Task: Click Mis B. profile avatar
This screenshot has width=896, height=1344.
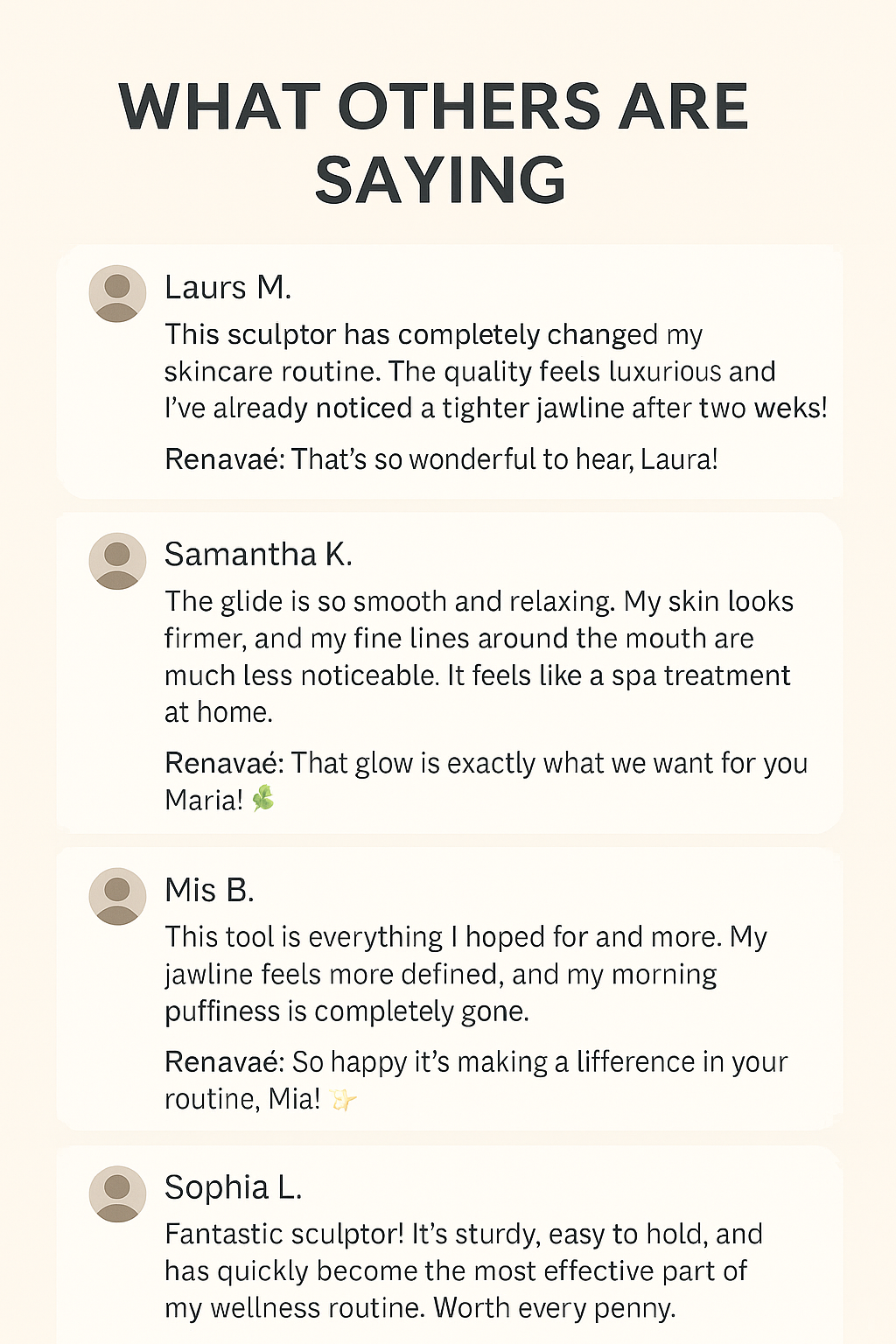Action: coord(117,896)
